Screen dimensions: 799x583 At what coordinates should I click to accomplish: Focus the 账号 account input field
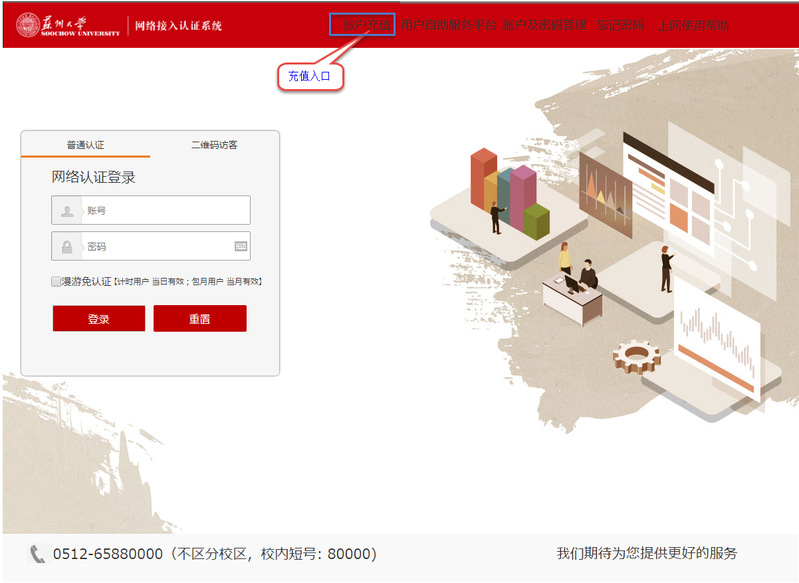coord(151,210)
